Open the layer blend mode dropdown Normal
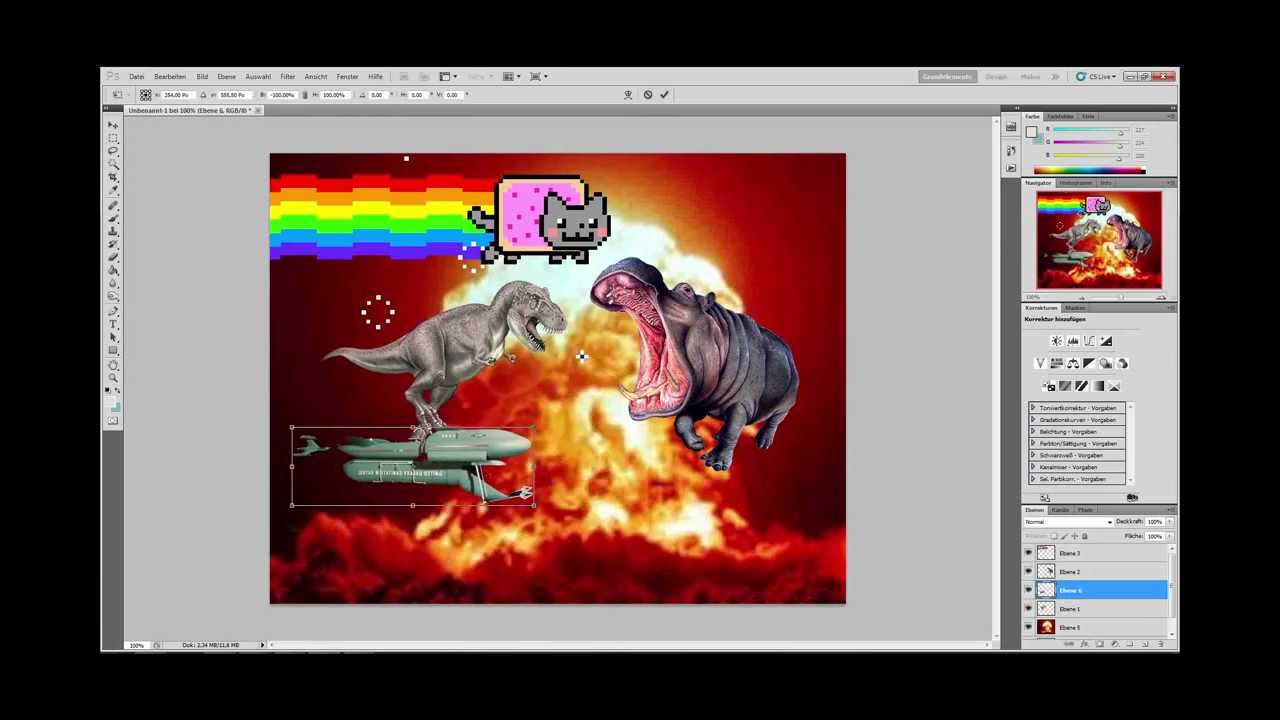This screenshot has height=720, width=1280. click(x=1068, y=522)
